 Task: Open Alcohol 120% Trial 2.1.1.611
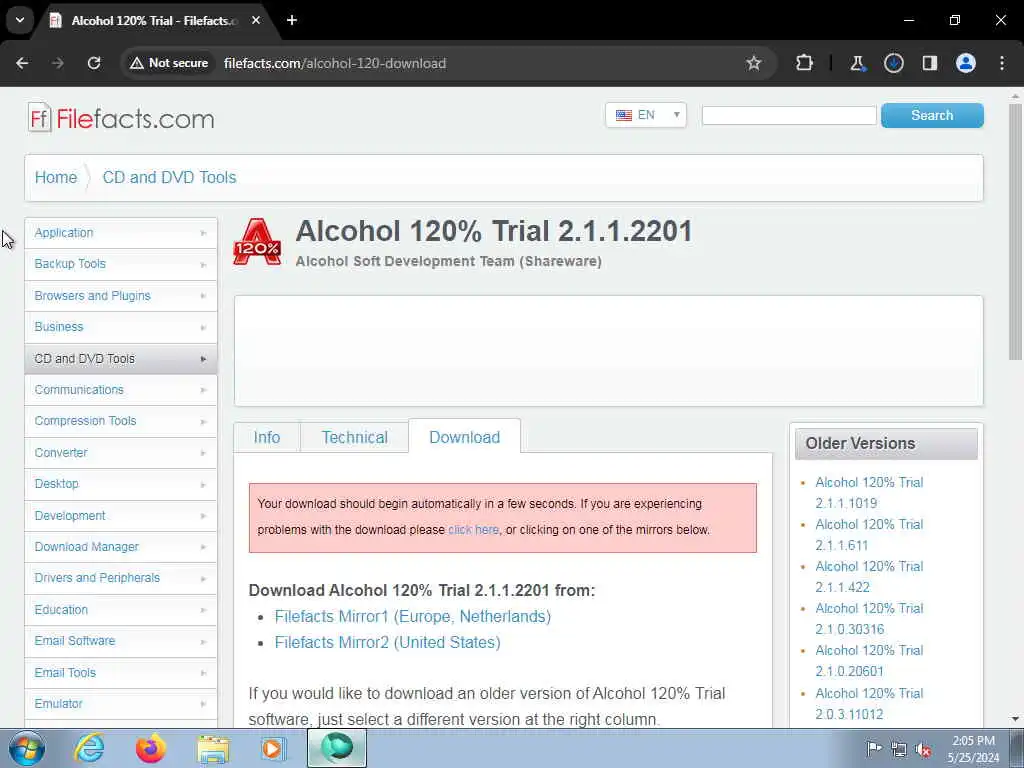click(x=869, y=534)
